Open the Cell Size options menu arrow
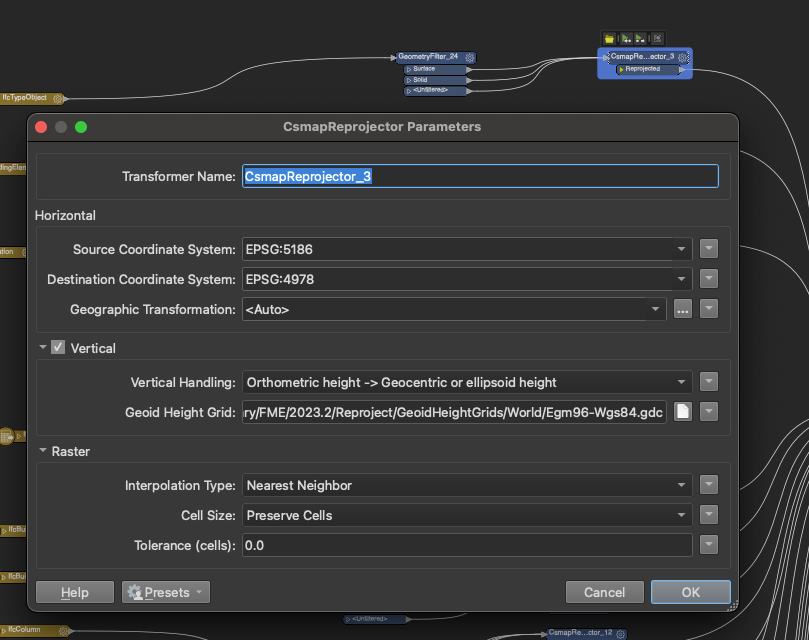Viewport: 809px width, 640px height. coord(709,515)
